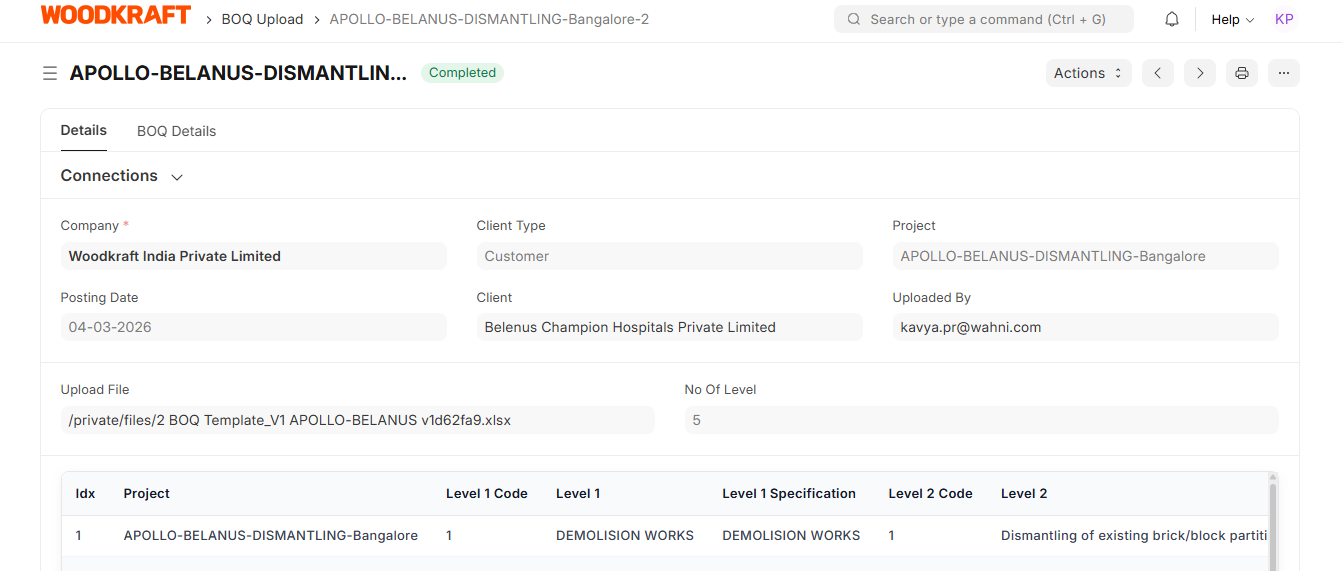
Task: Open BOQ Upload breadcrumb link
Action: pos(262,19)
